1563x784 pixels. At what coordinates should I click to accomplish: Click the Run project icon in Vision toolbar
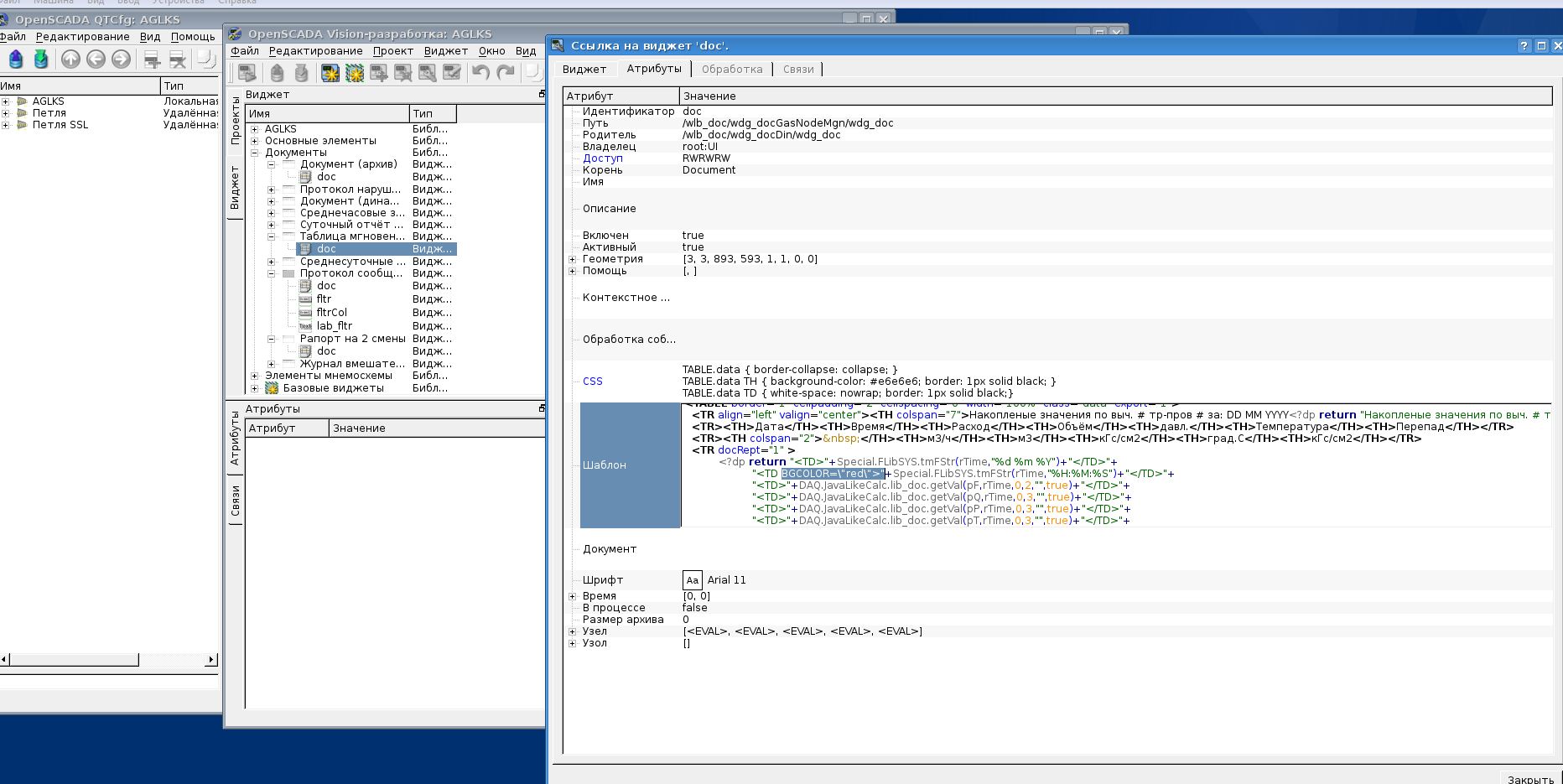coord(247,73)
